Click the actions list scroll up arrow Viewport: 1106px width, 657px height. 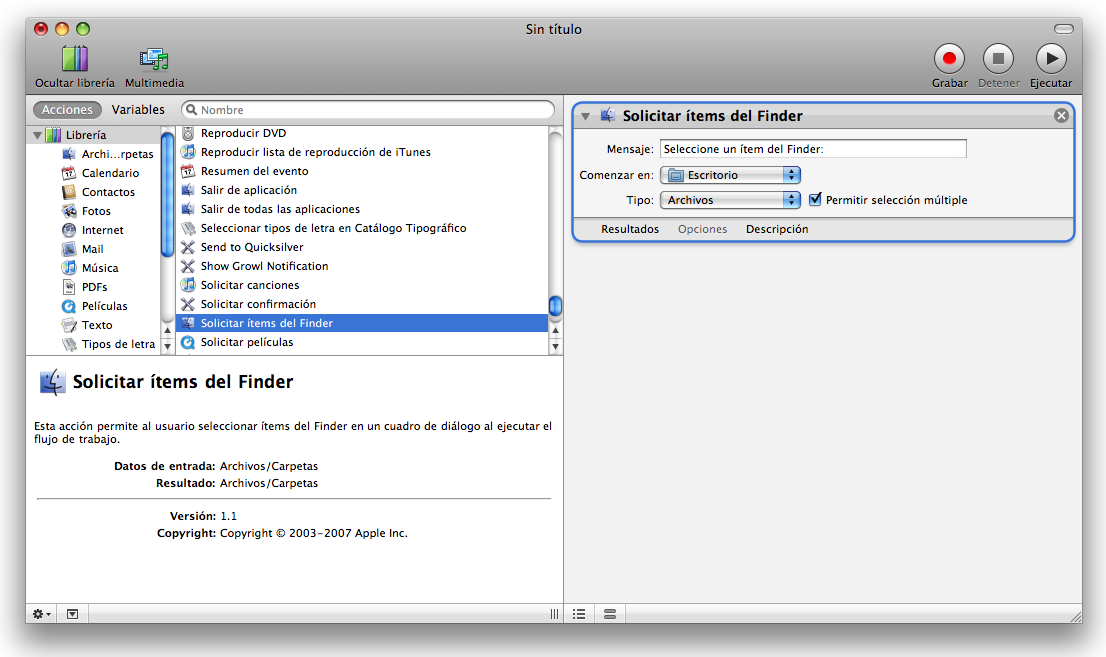tap(556, 330)
